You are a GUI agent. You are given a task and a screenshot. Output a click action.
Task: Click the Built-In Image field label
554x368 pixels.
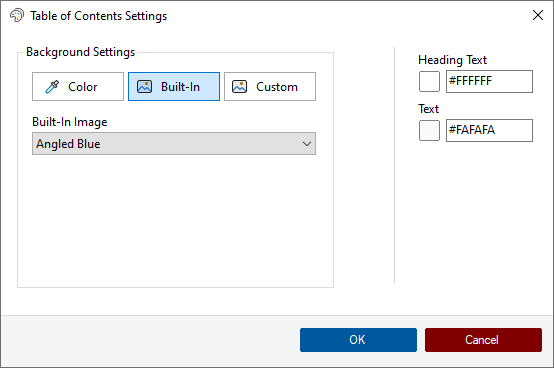(70, 122)
